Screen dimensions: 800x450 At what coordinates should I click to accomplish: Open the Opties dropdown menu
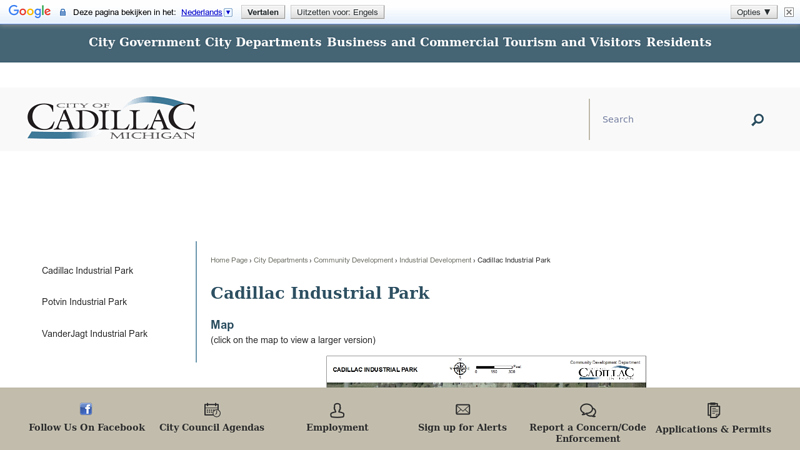pyautogui.click(x=754, y=12)
